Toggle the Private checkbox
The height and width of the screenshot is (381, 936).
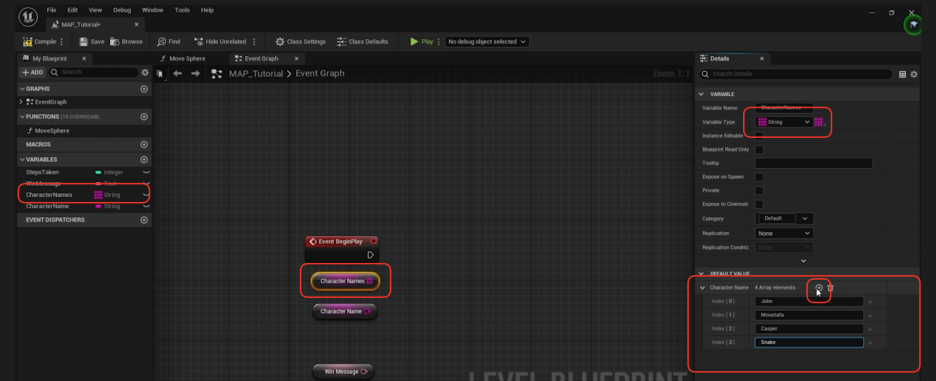tap(759, 190)
